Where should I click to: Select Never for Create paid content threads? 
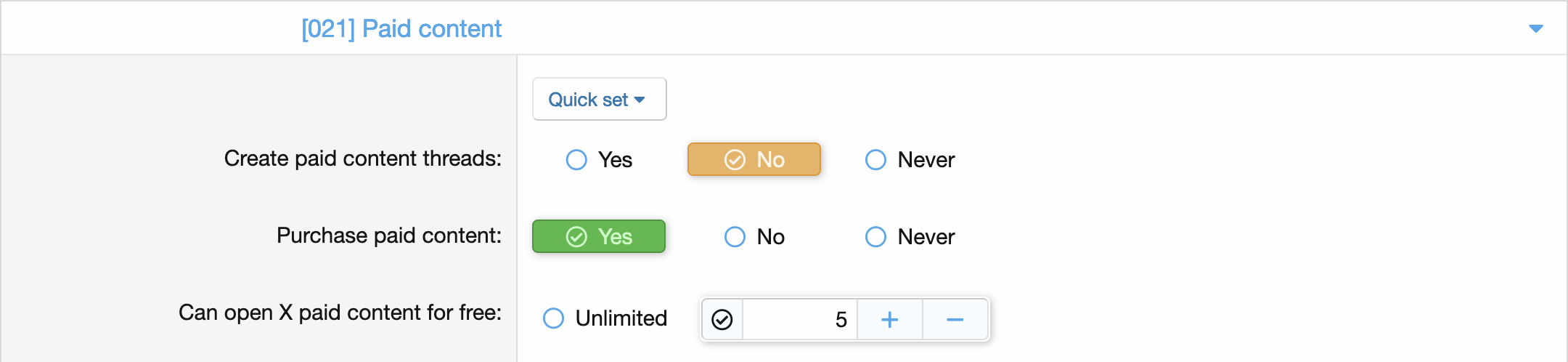pyautogui.click(x=910, y=159)
